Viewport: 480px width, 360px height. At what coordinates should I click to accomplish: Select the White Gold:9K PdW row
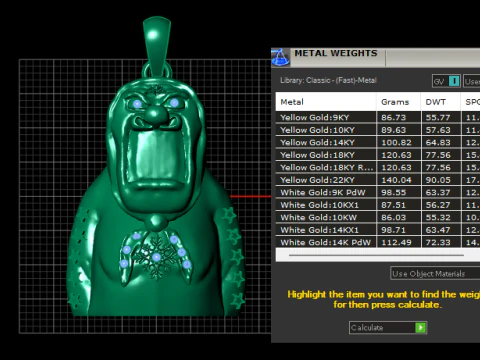coord(378,192)
